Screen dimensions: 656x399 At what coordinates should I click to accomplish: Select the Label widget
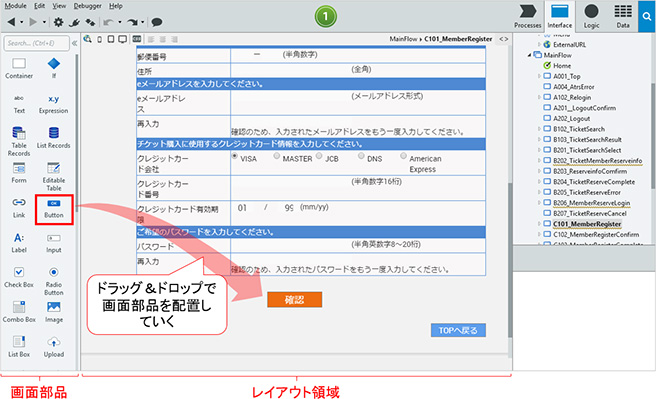[19, 243]
